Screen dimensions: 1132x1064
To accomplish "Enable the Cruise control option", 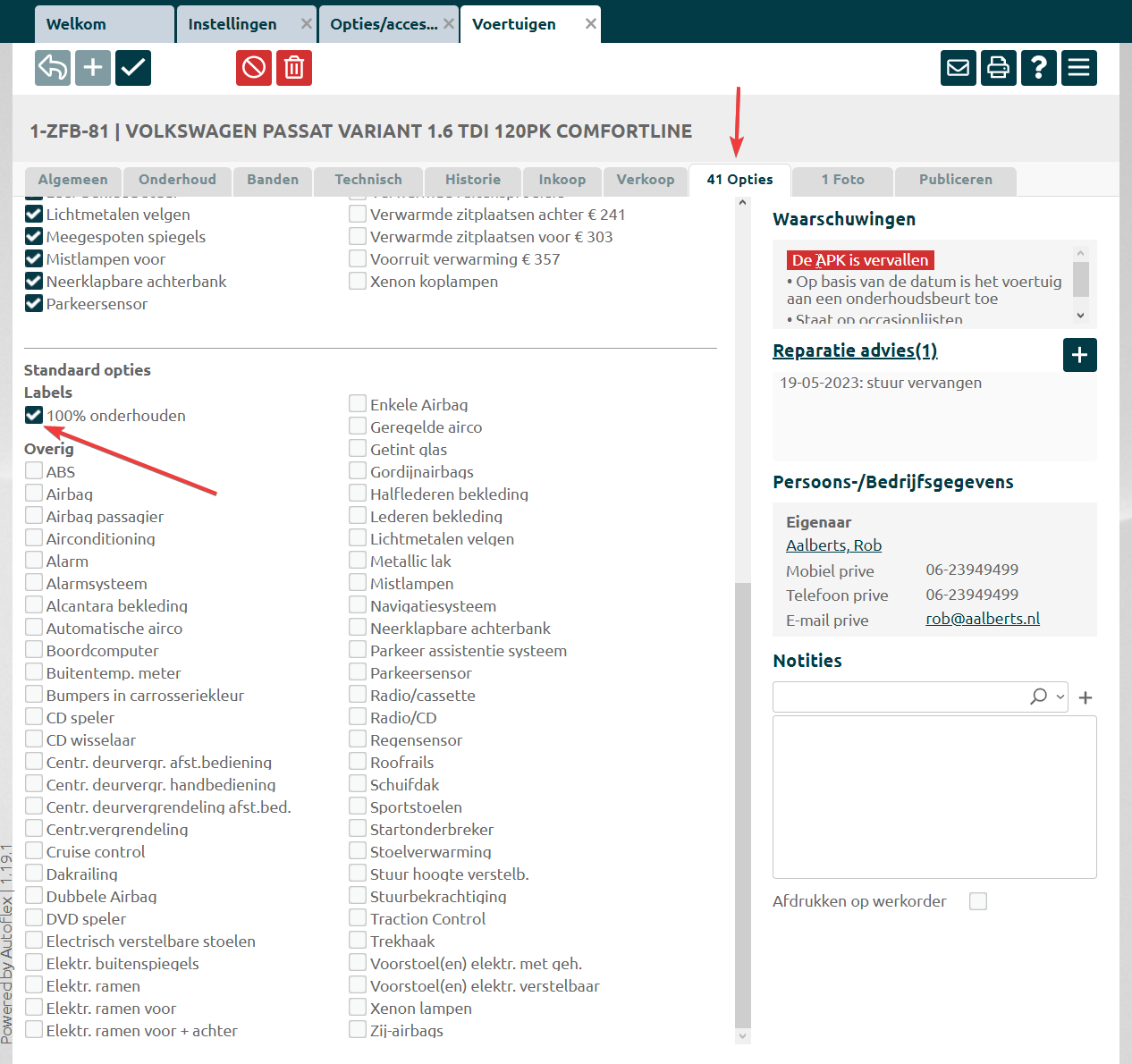I will [x=34, y=851].
